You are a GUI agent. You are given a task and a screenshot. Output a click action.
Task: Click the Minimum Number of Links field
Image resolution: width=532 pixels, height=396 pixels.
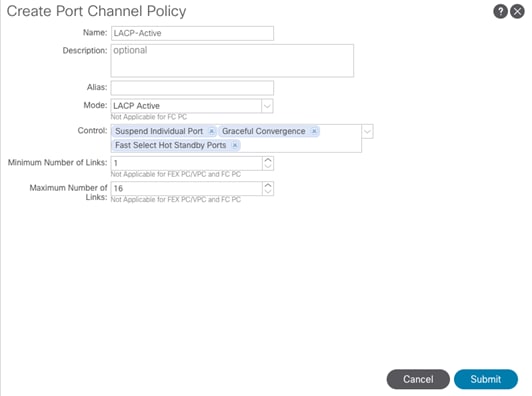186,163
